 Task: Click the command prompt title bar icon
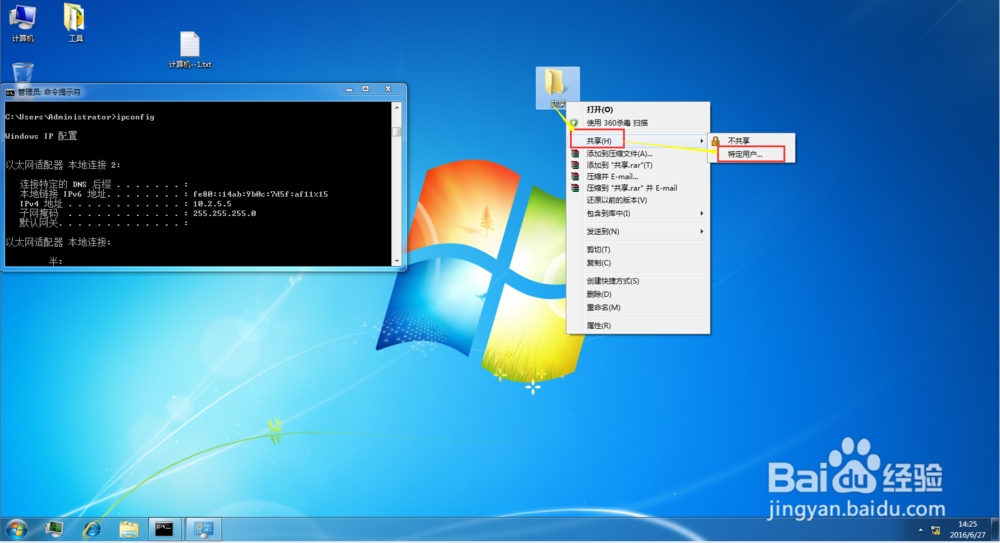(x=10, y=93)
